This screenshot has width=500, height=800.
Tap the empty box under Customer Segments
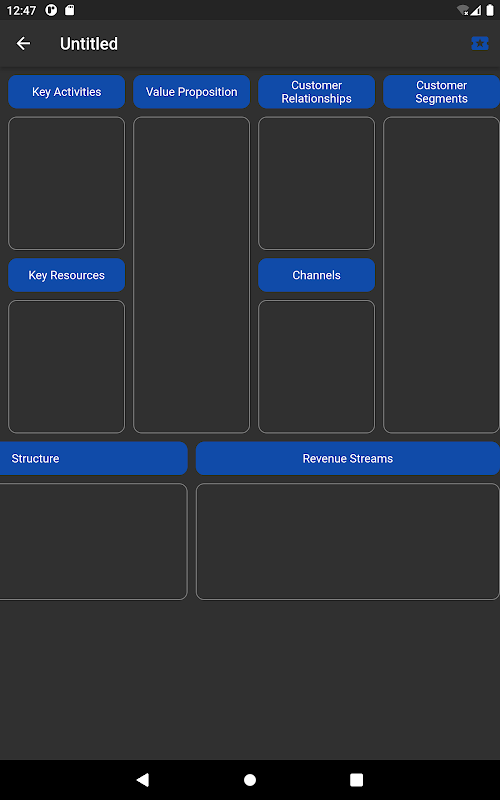pos(441,275)
